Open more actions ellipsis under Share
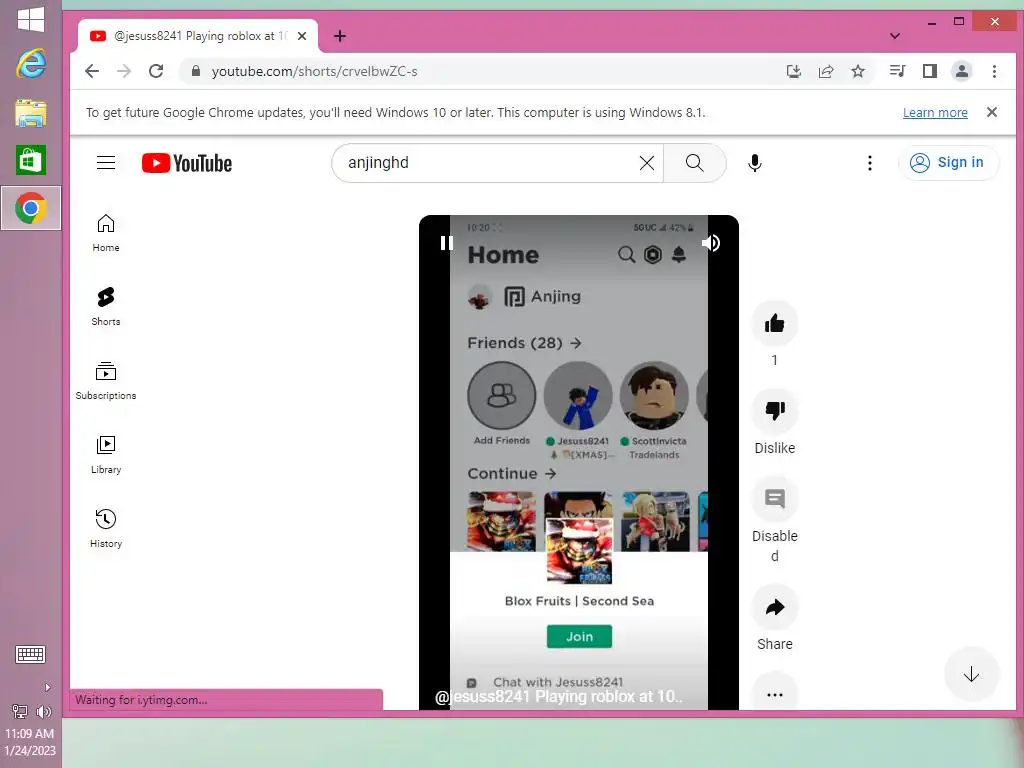1024x768 pixels. click(x=775, y=695)
